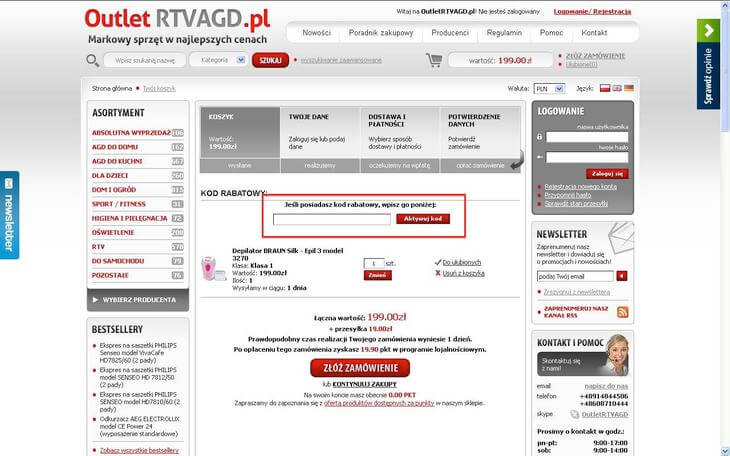Open Kontakt menu item
The image size is (730, 456).
point(594,33)
